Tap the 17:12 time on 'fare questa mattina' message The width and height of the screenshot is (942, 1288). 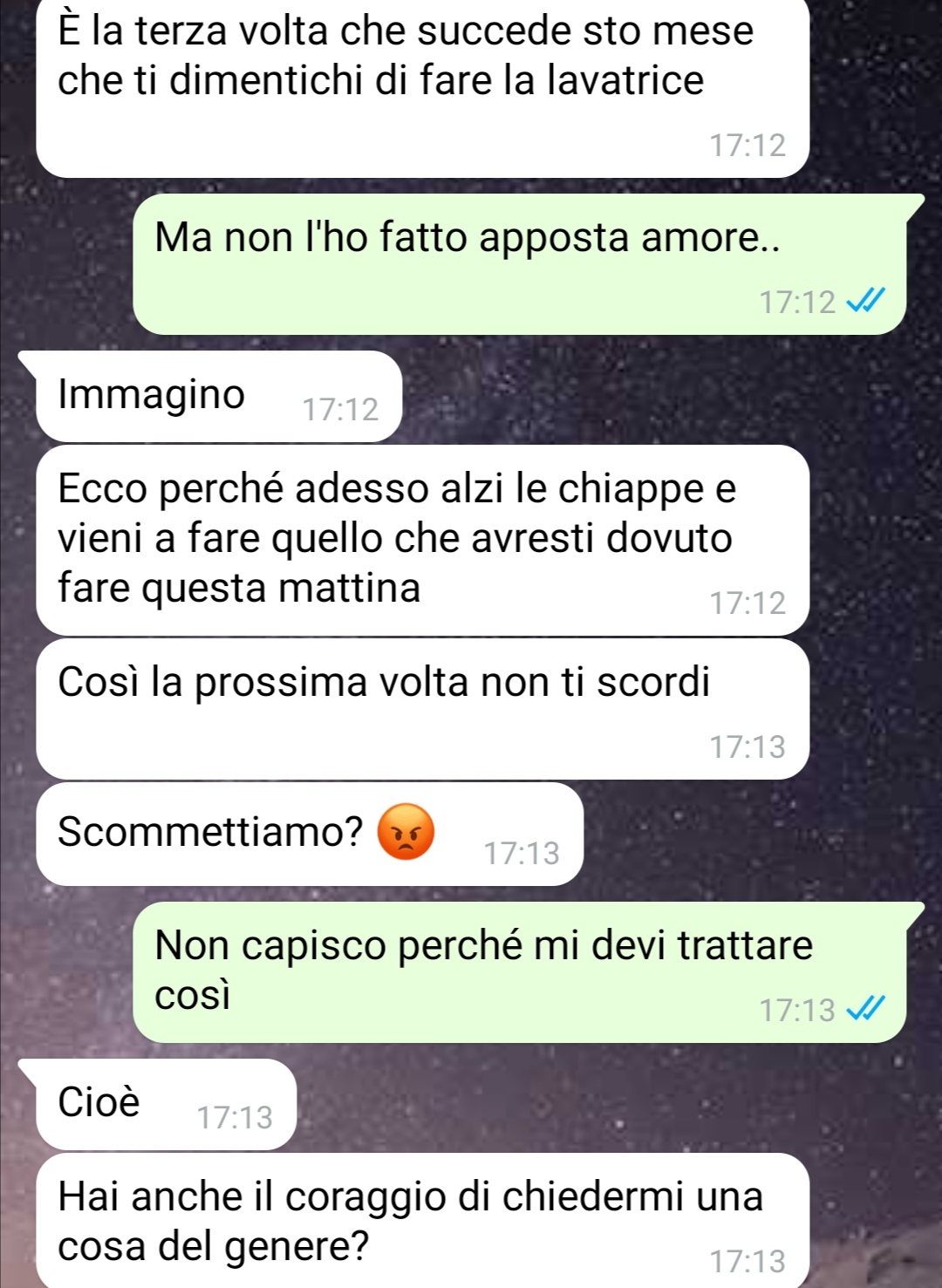coord(747,603)
